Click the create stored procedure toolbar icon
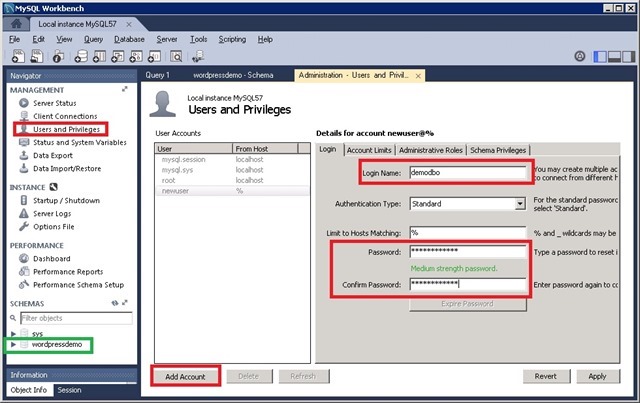Viewport: 640px width, 403px height. pos(136,56)
